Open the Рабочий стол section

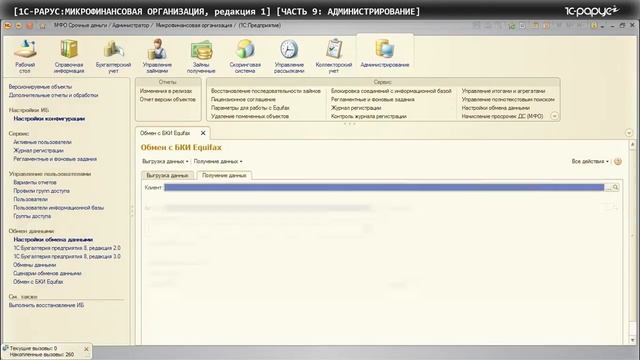[25, 56]
